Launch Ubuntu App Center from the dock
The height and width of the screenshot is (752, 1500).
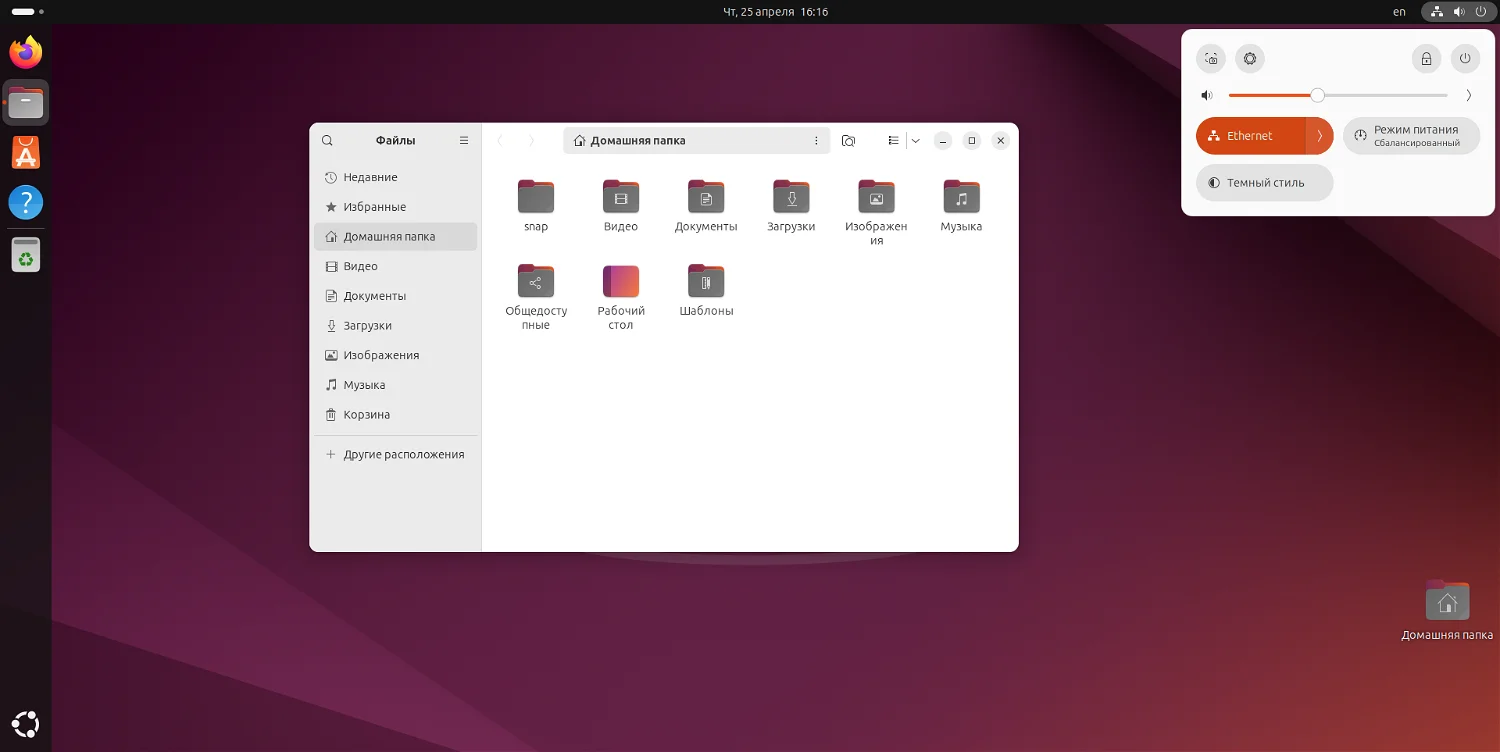point(26,153)
